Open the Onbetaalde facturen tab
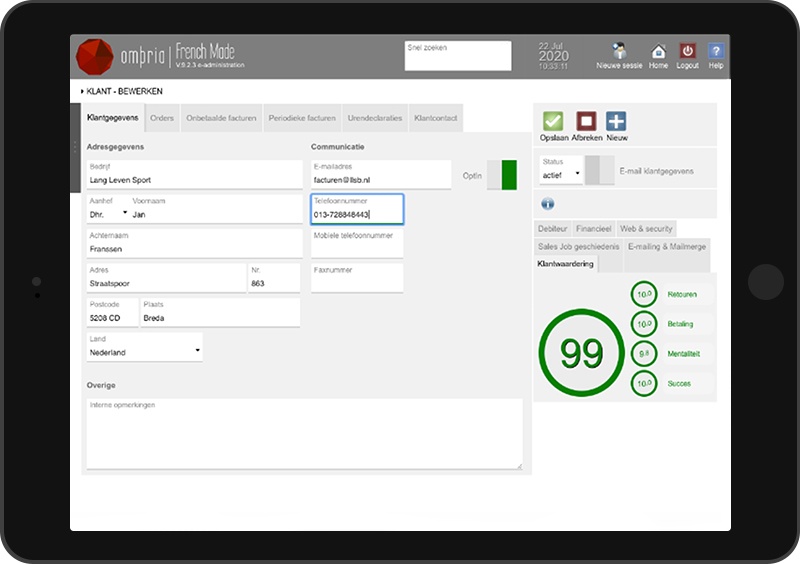The image size is (800, 564). [221, 118]
